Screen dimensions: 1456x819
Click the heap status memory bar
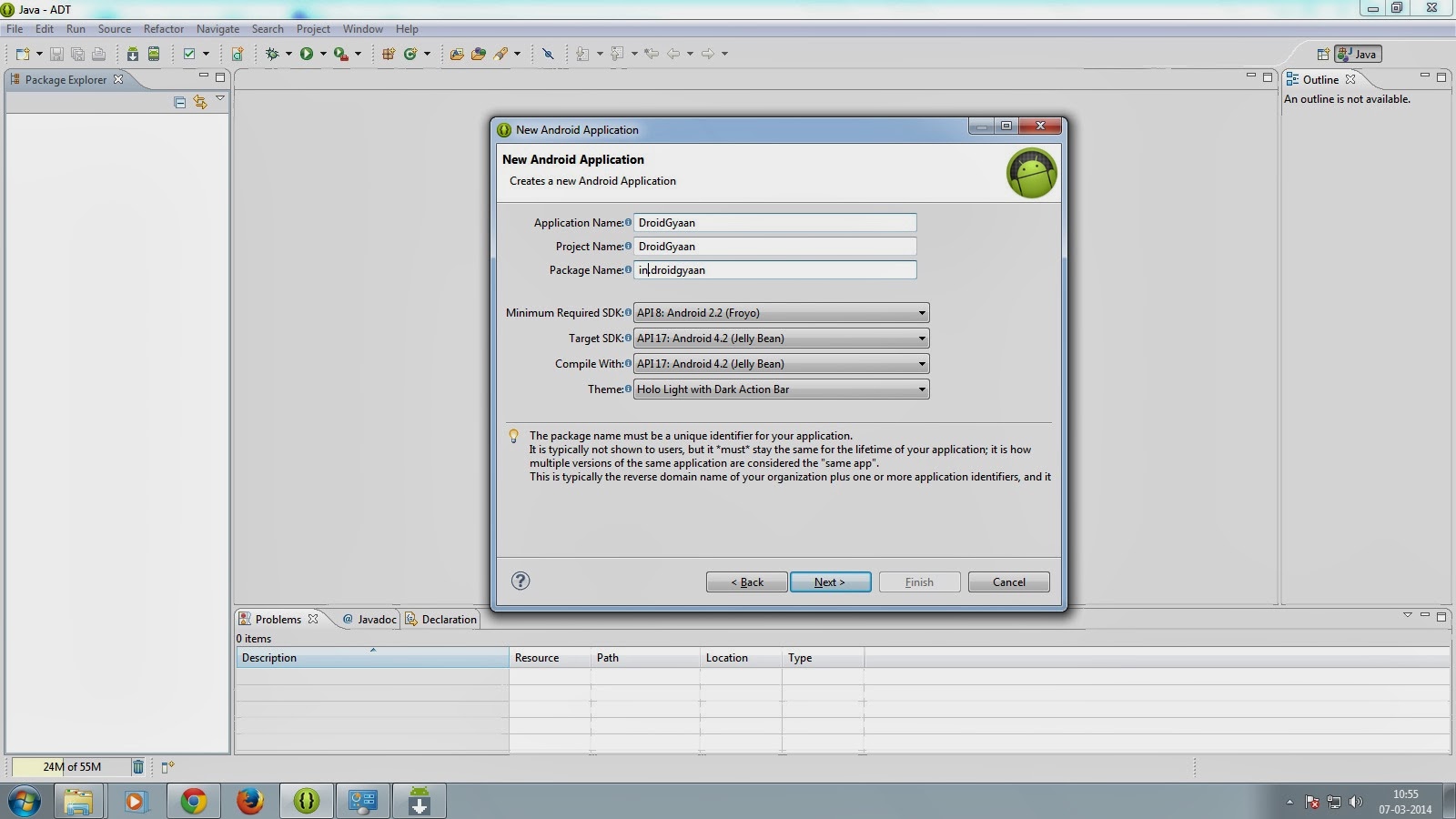click(71, 767)
